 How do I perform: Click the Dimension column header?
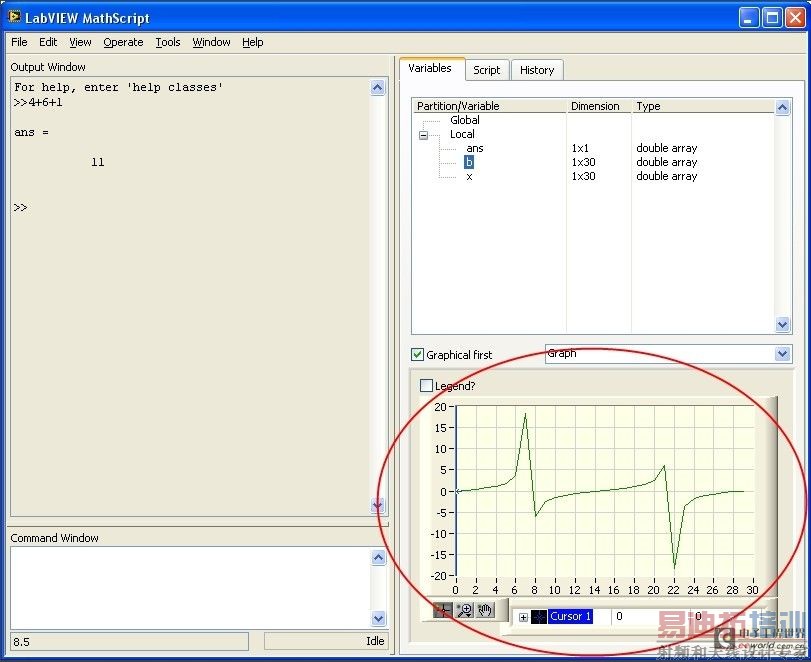pyautogui.click(x=599, y=106)
